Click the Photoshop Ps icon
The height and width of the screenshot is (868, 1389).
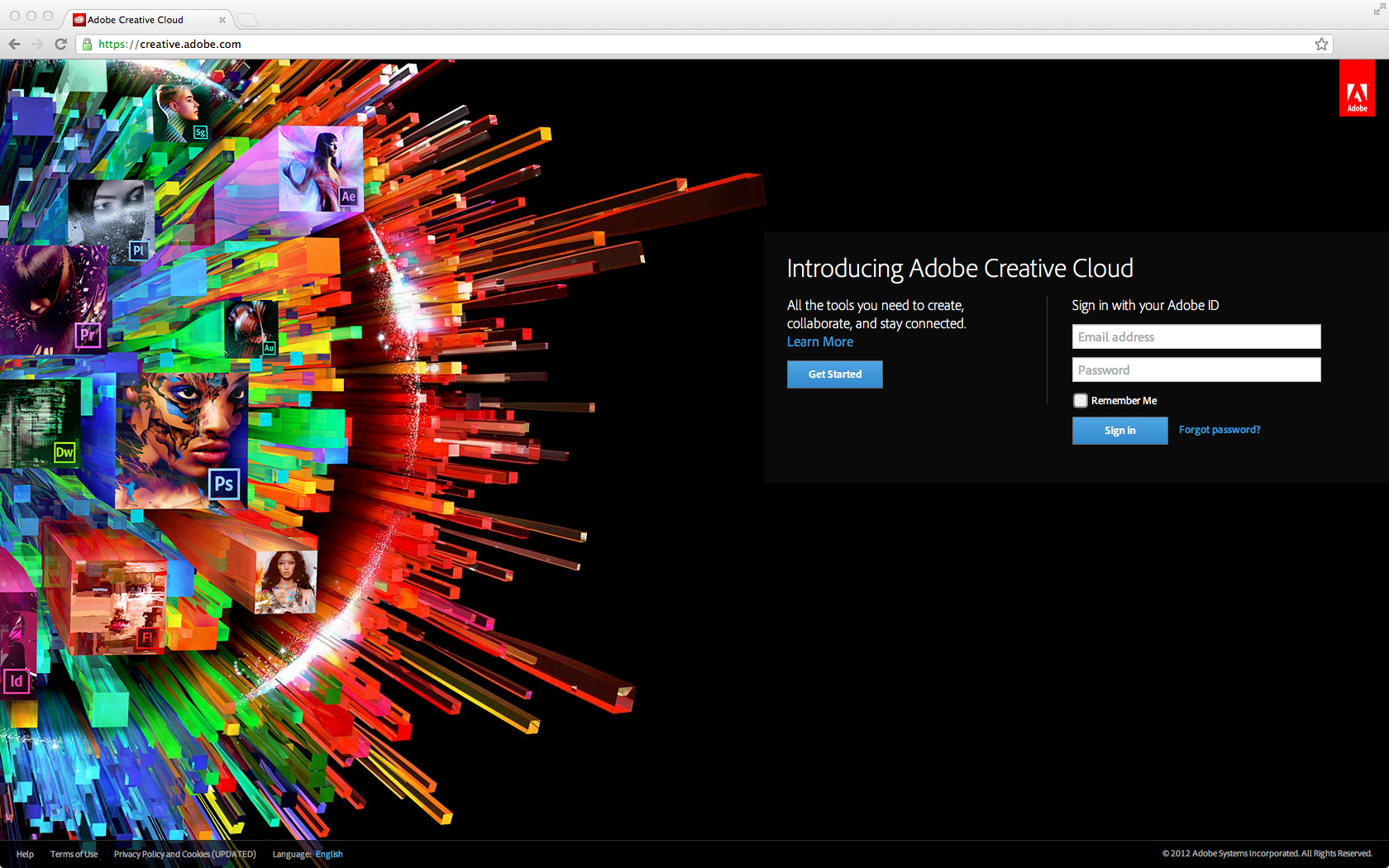click(x=223, y=484)
